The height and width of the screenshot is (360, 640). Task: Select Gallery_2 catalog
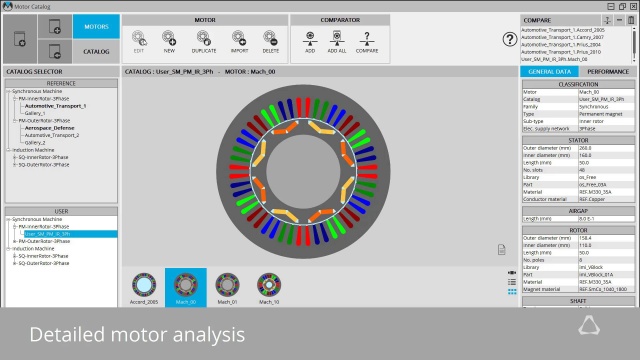[35, 143]
